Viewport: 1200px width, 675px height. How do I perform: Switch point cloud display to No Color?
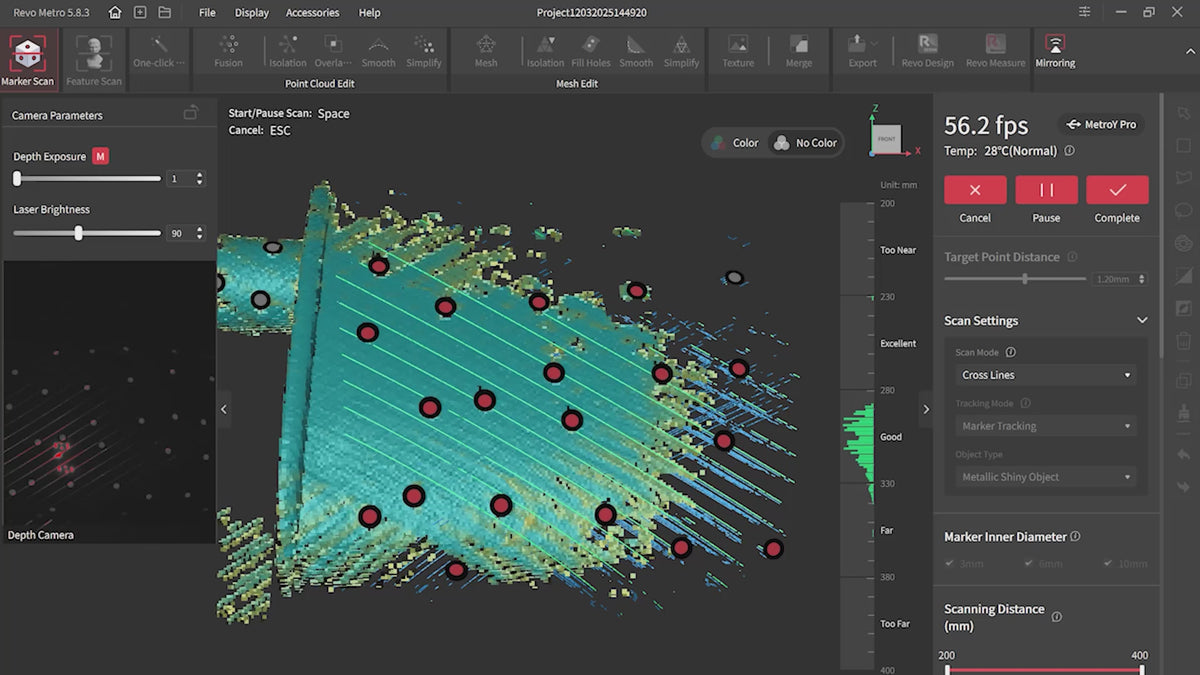click(x=805, y=143)
